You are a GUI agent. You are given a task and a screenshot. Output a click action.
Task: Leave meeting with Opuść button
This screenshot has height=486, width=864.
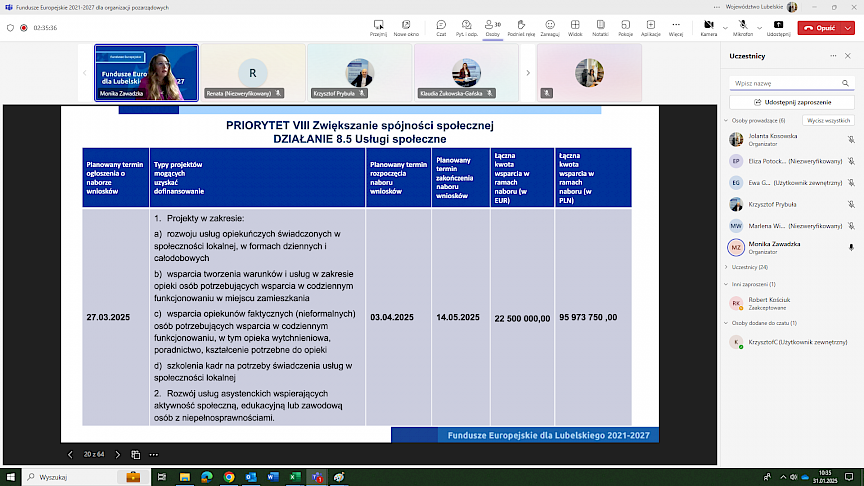click(x=820, y=28)
